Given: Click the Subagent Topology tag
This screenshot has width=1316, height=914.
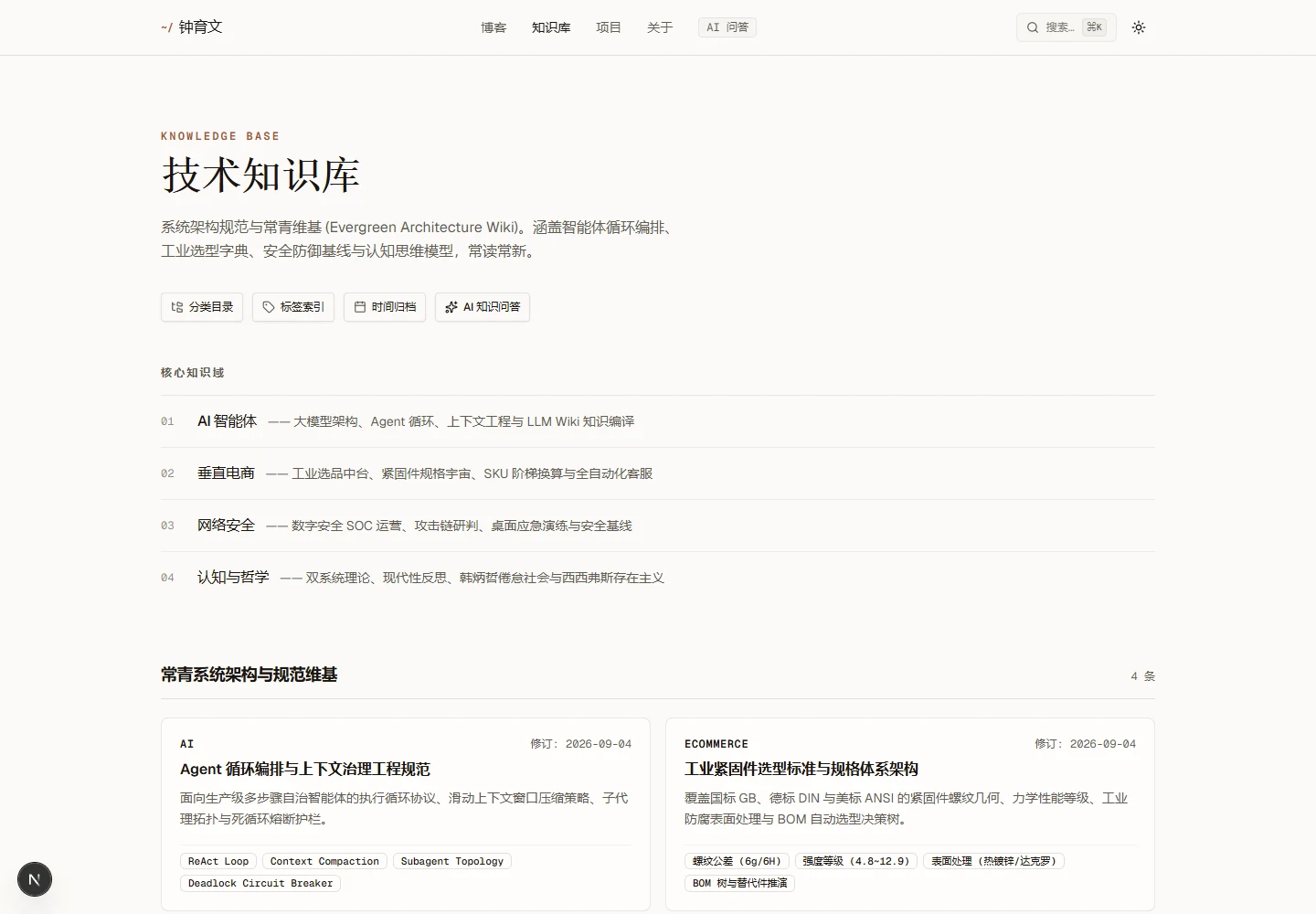Looking at the screenshot, I should tap(452, 861).
